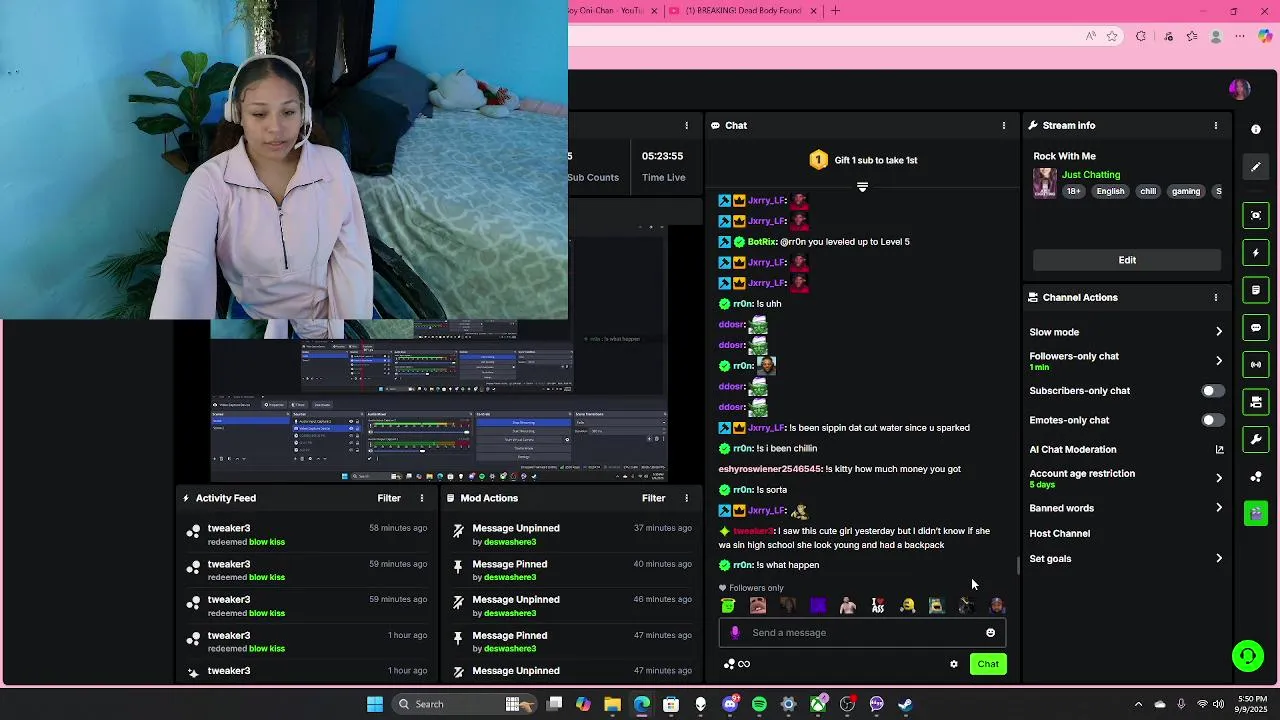Show hidden system tray icons
1280x720 pixels.
[1138, 704]
